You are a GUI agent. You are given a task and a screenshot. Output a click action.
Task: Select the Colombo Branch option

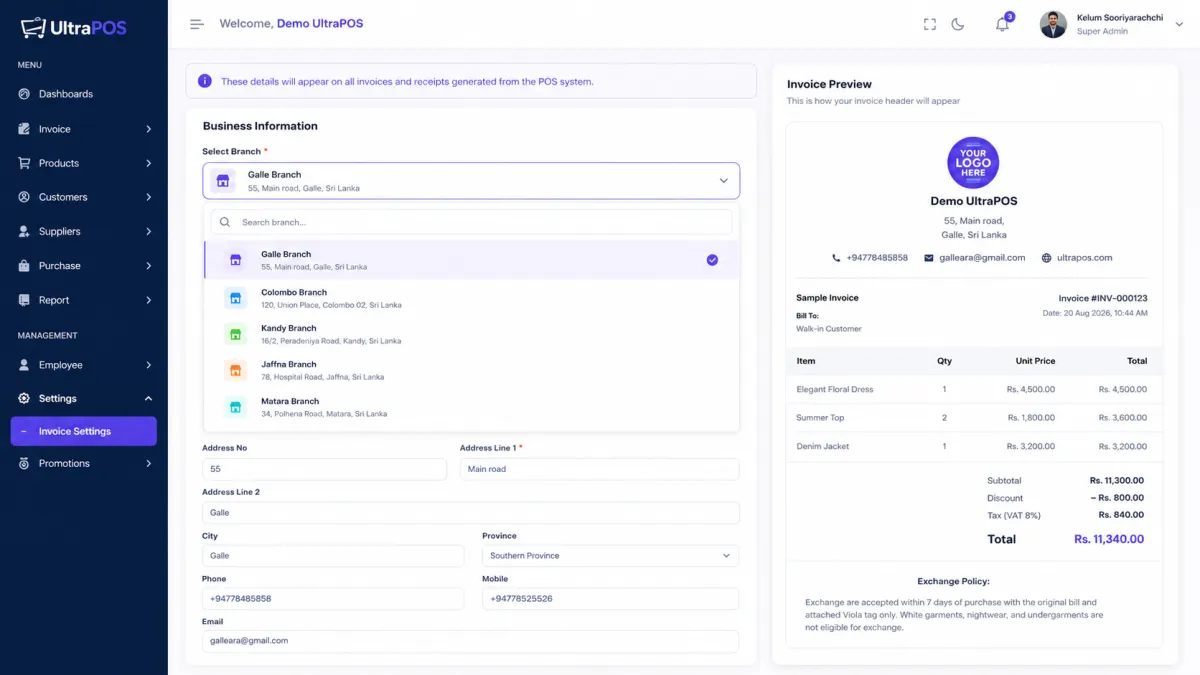click(x=472, y=298)
